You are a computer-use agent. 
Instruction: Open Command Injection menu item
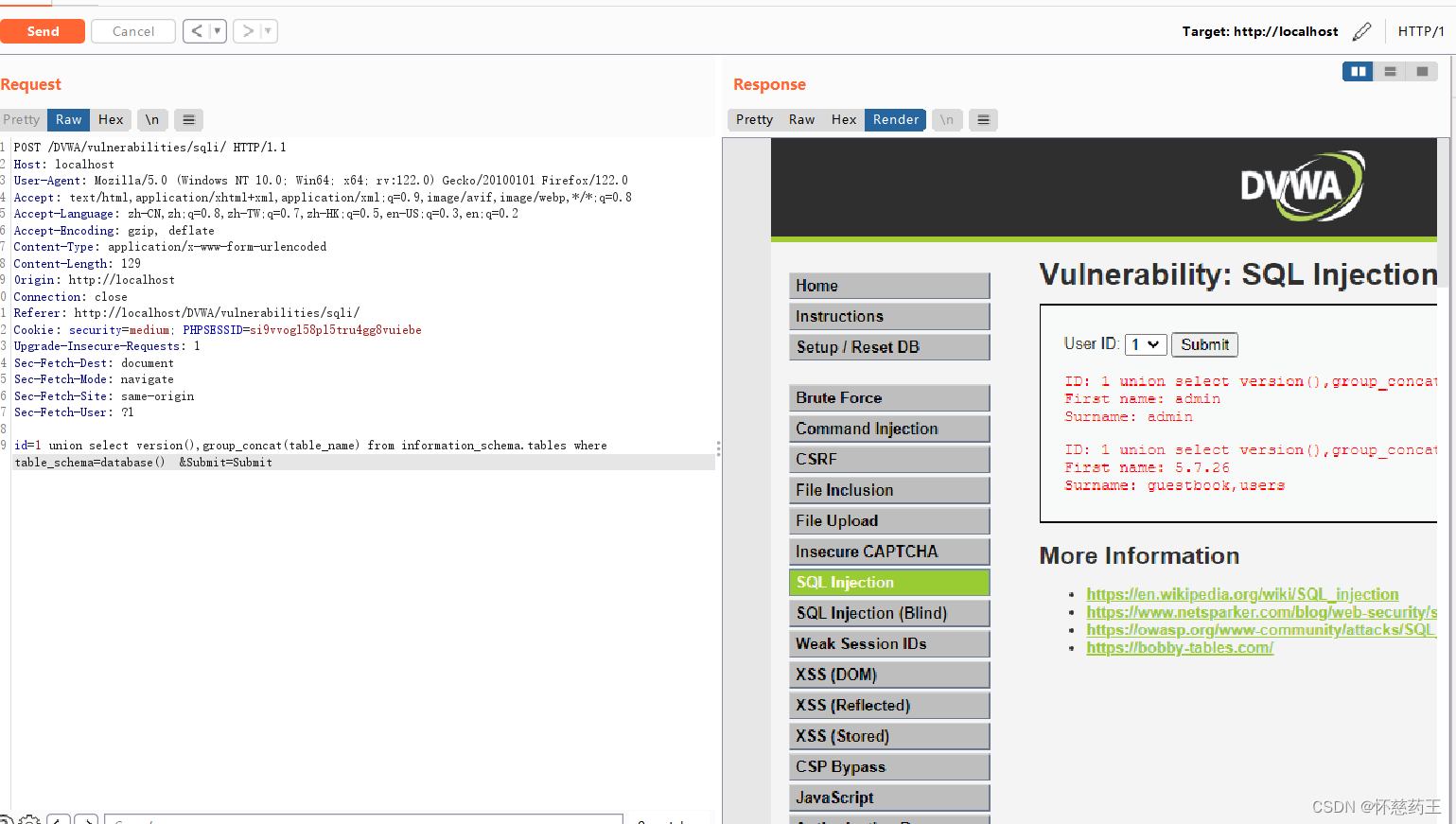coord(889,429)
